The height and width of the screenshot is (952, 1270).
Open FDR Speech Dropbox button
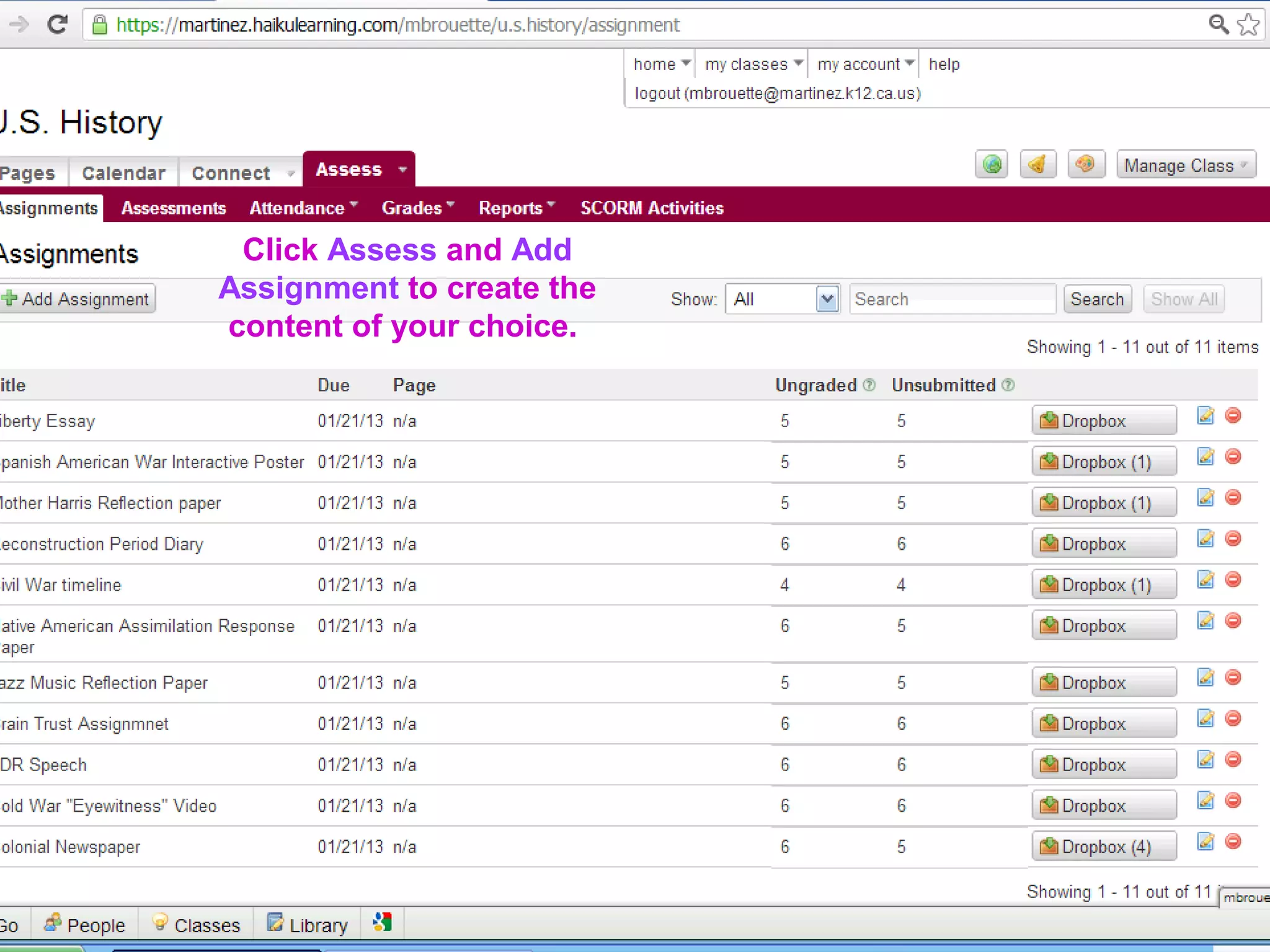[x=1104, y=764]
